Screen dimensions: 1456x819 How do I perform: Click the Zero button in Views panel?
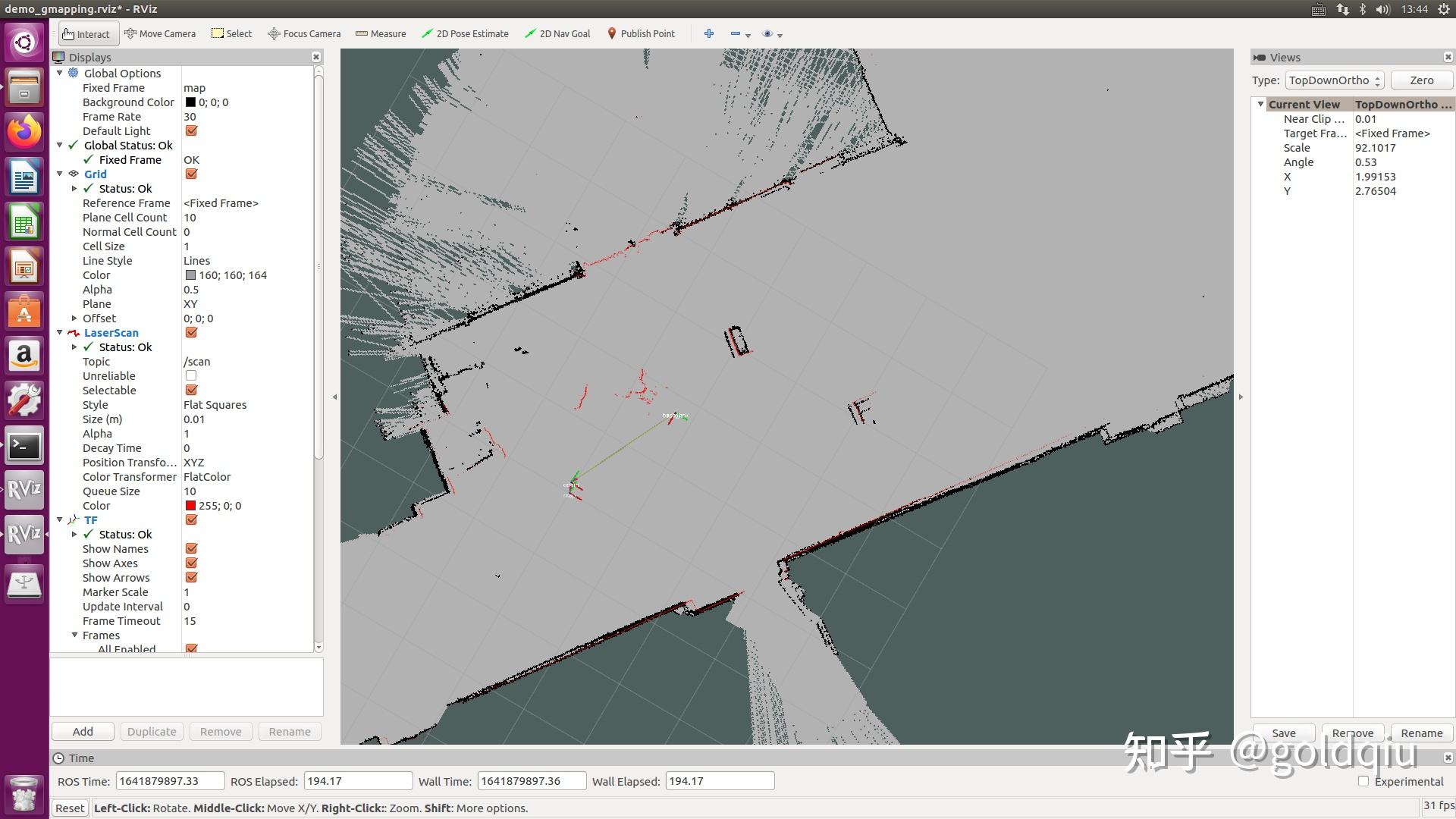coord(1421,80)
